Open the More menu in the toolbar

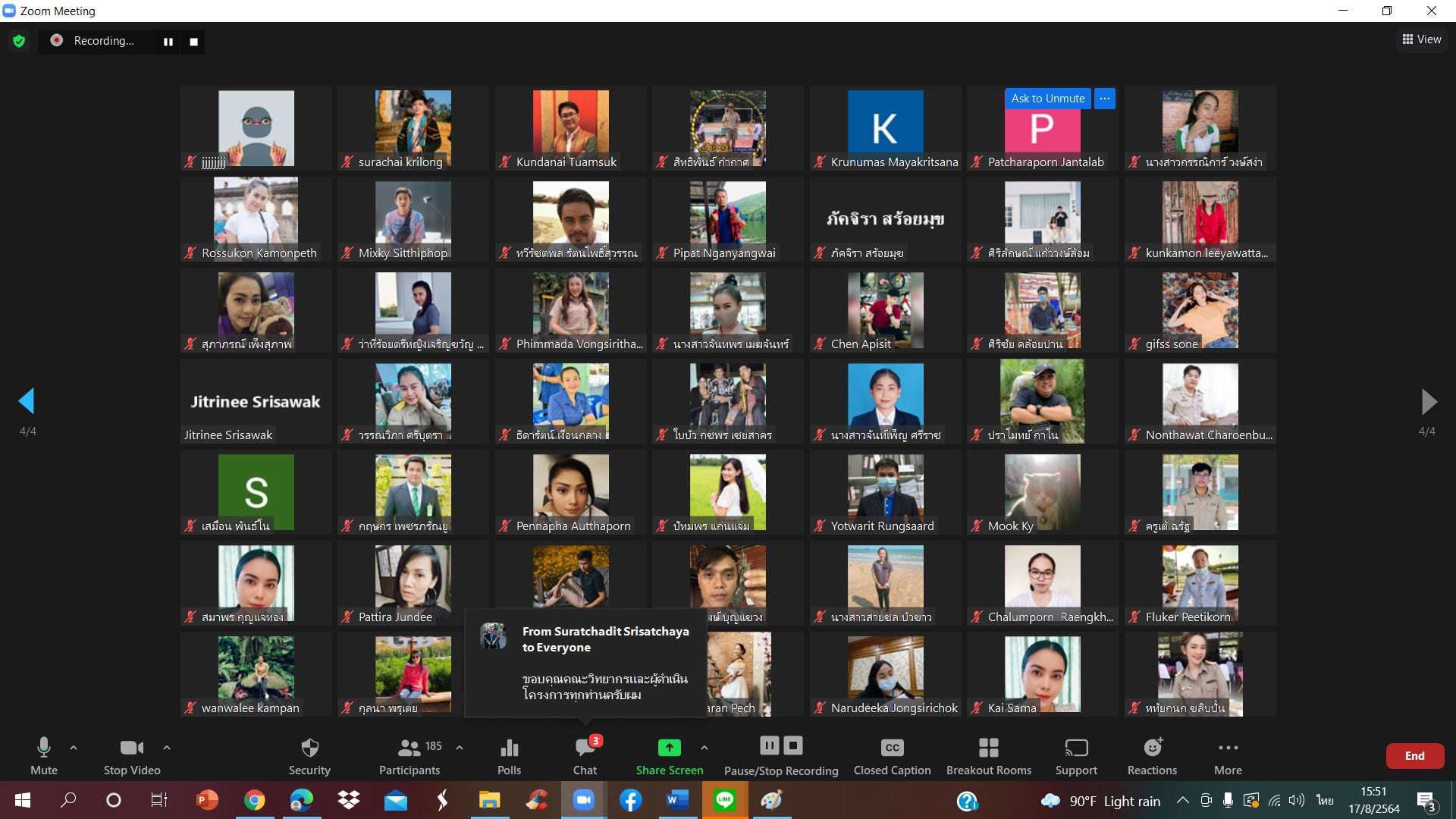tap(1228, 756)
